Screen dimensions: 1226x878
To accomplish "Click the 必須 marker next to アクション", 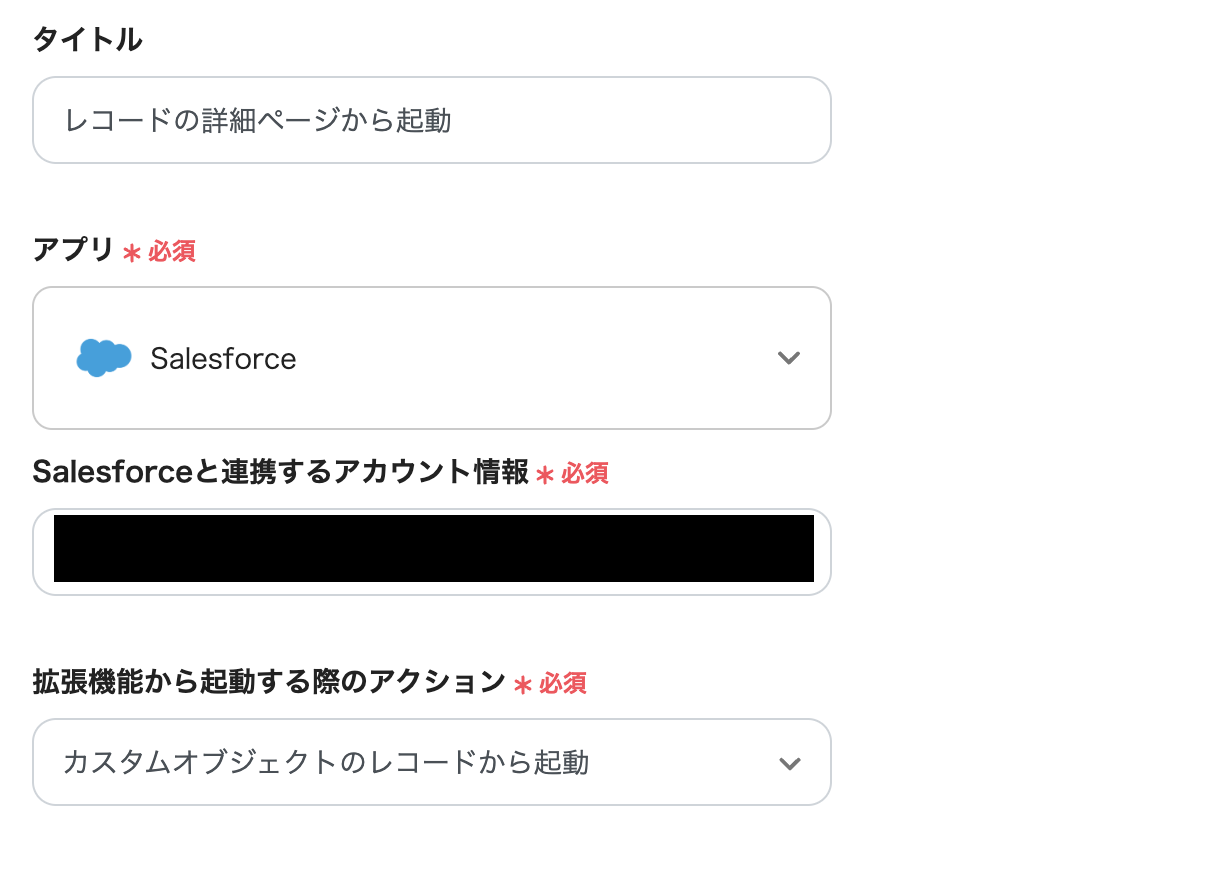I will [x=563, y=684].
